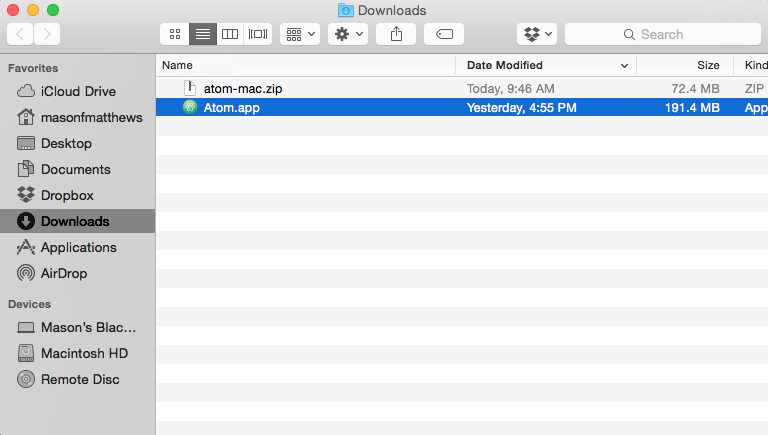This screenshot has width=768, height=435.
Task: Open the Action gear menu
Action: 348,34
